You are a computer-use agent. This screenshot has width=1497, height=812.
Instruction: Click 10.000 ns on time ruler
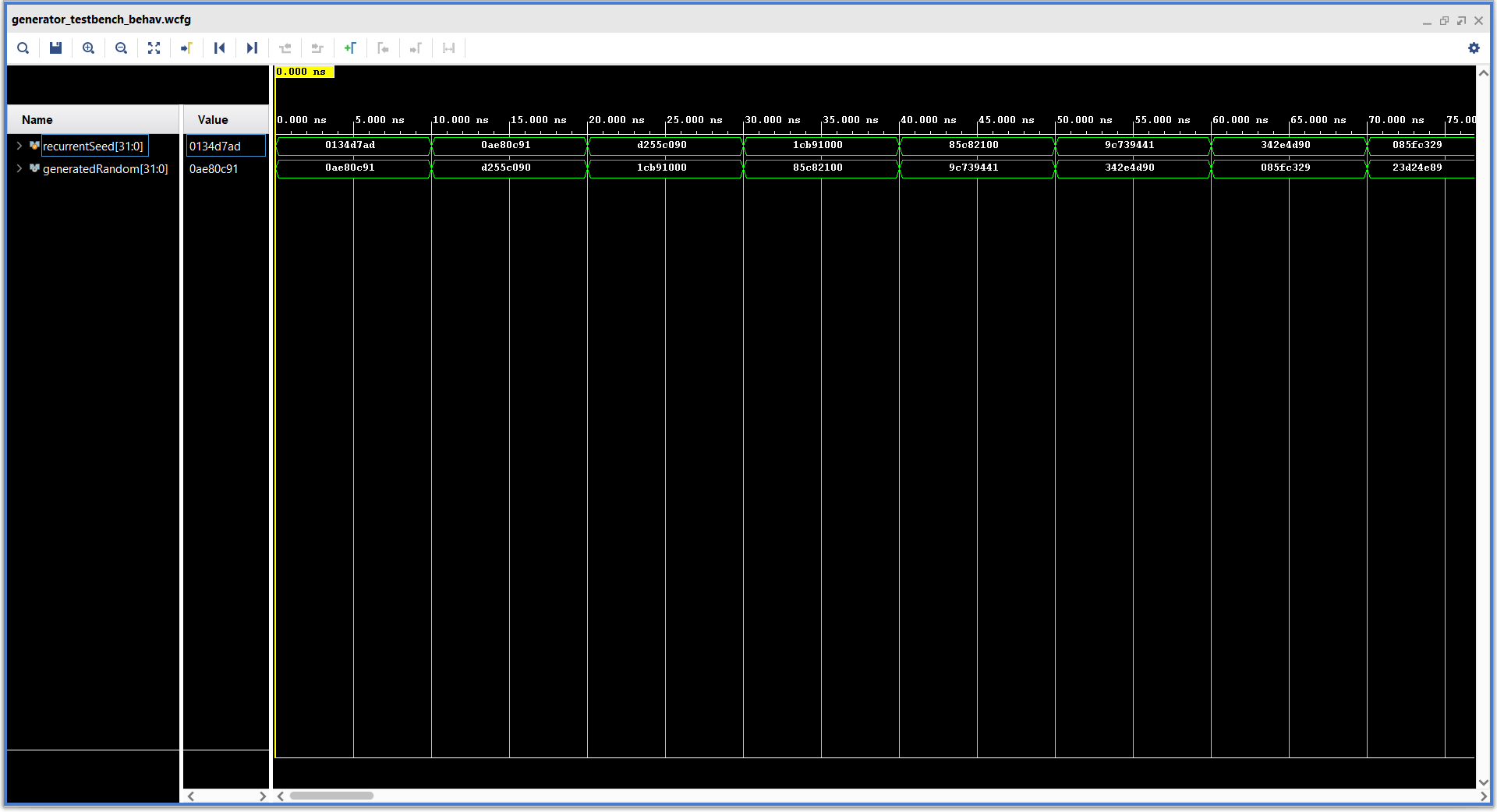(461, 120)
